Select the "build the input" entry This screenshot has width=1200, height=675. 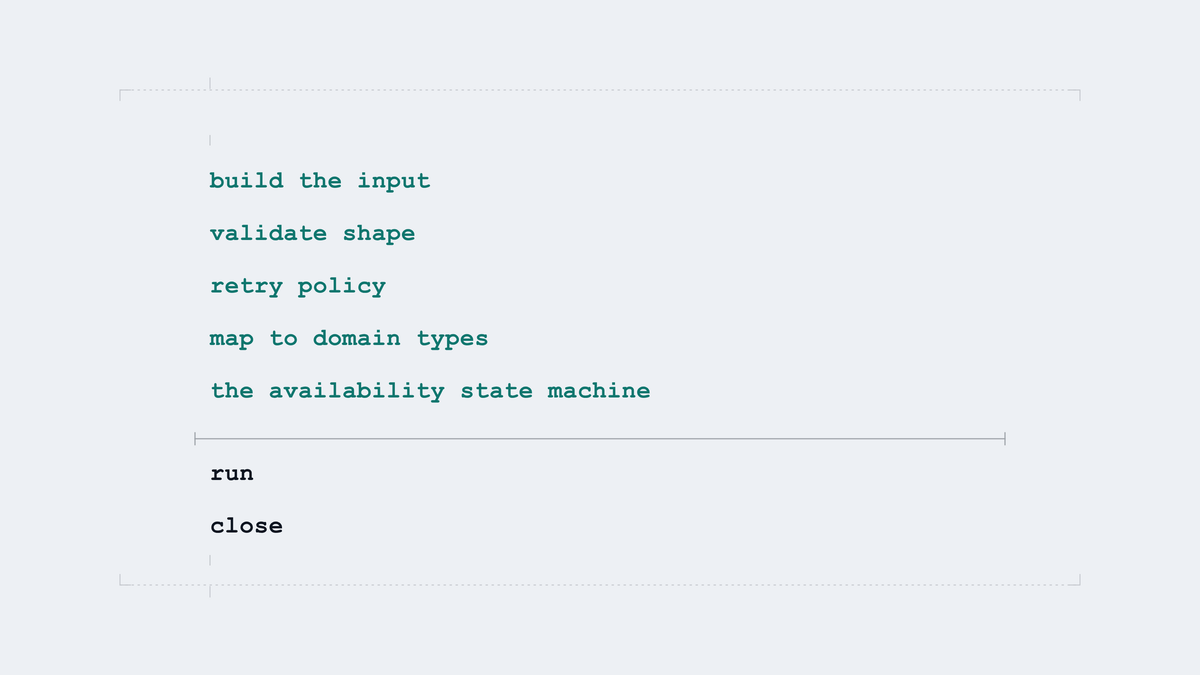pos(320,181)
